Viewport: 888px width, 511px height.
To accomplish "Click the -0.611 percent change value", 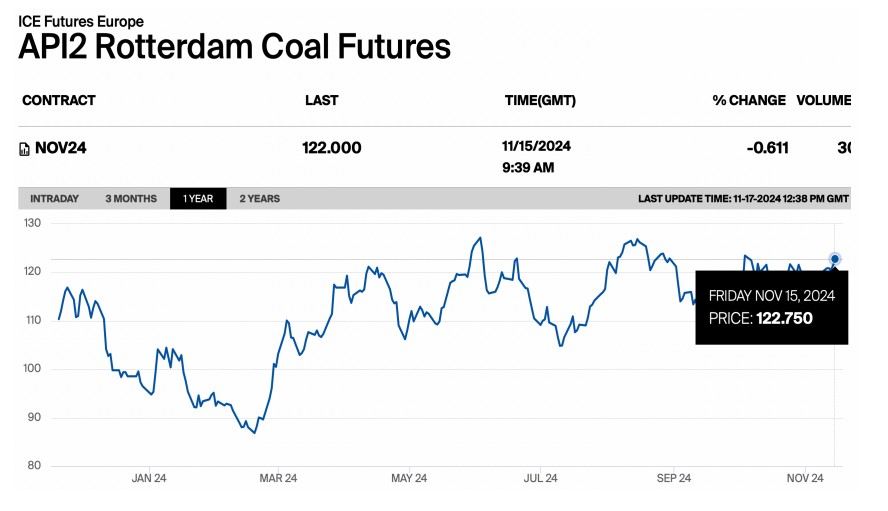I will [x=767, y=148].
